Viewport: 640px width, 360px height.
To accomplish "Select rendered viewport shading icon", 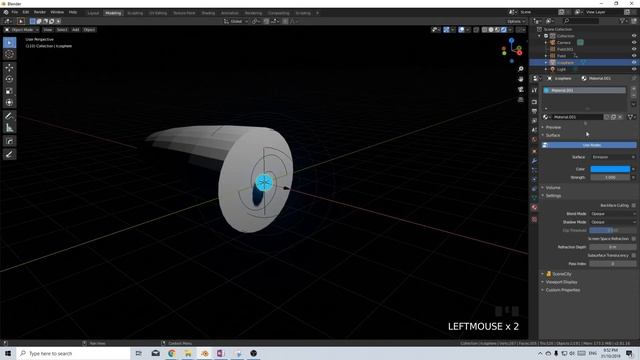I will [x=504, y=30].
